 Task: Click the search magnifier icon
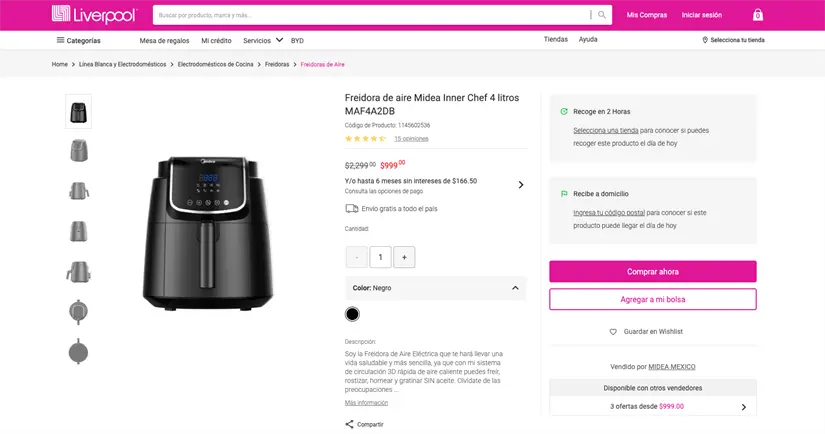click(603, 15)
